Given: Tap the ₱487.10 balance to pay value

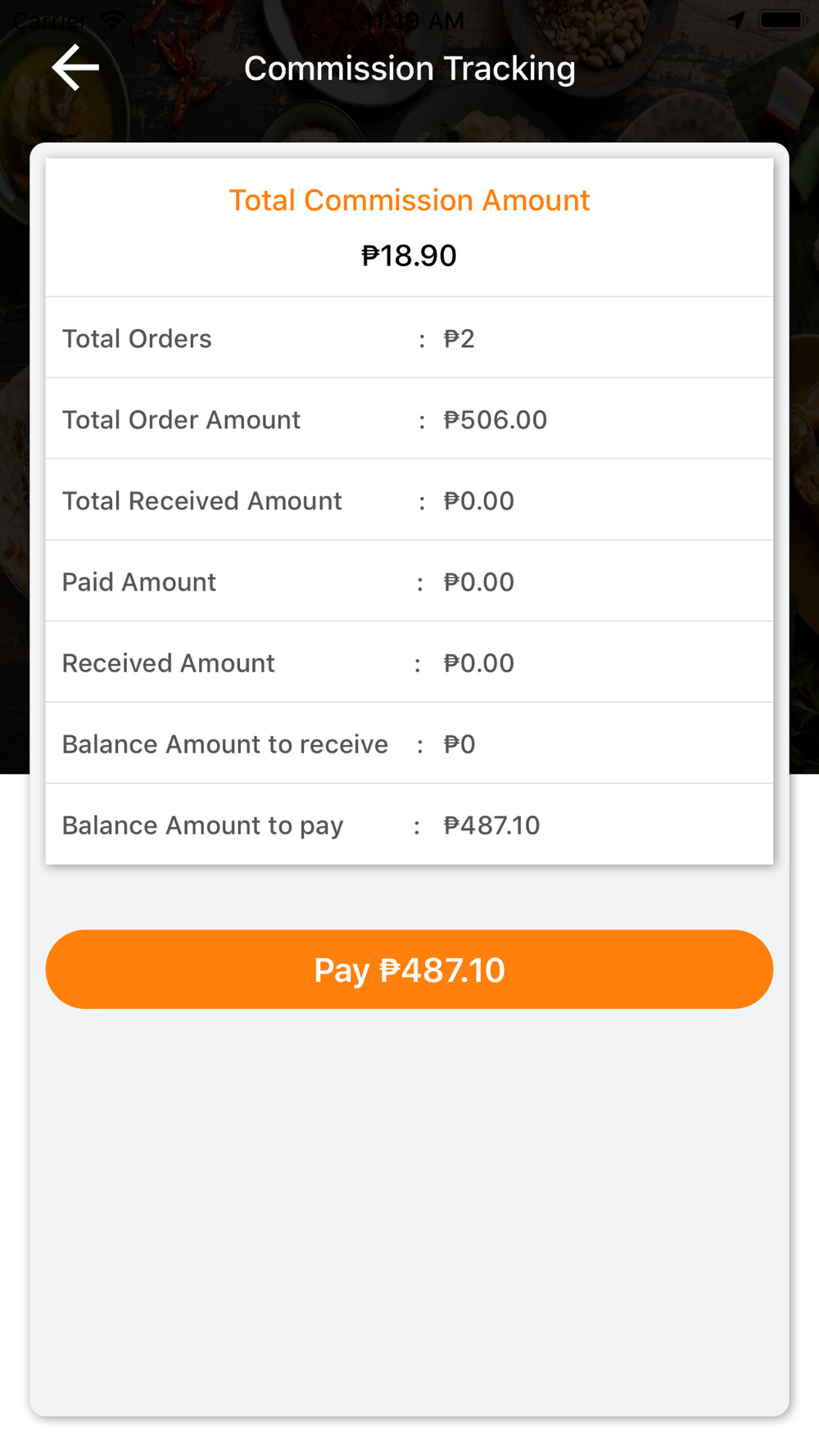Looking at the screenshot, I should point(491,825).
